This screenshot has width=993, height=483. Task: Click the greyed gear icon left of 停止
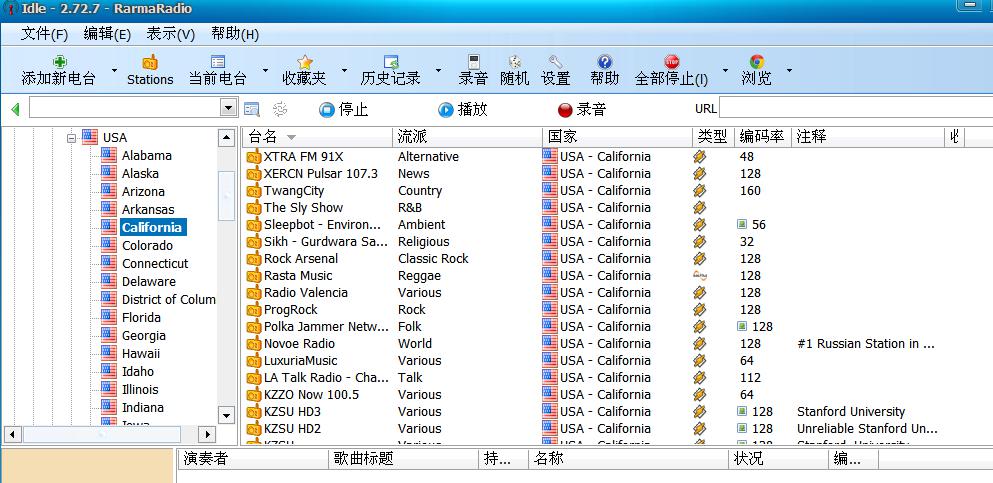pos(280,110)
